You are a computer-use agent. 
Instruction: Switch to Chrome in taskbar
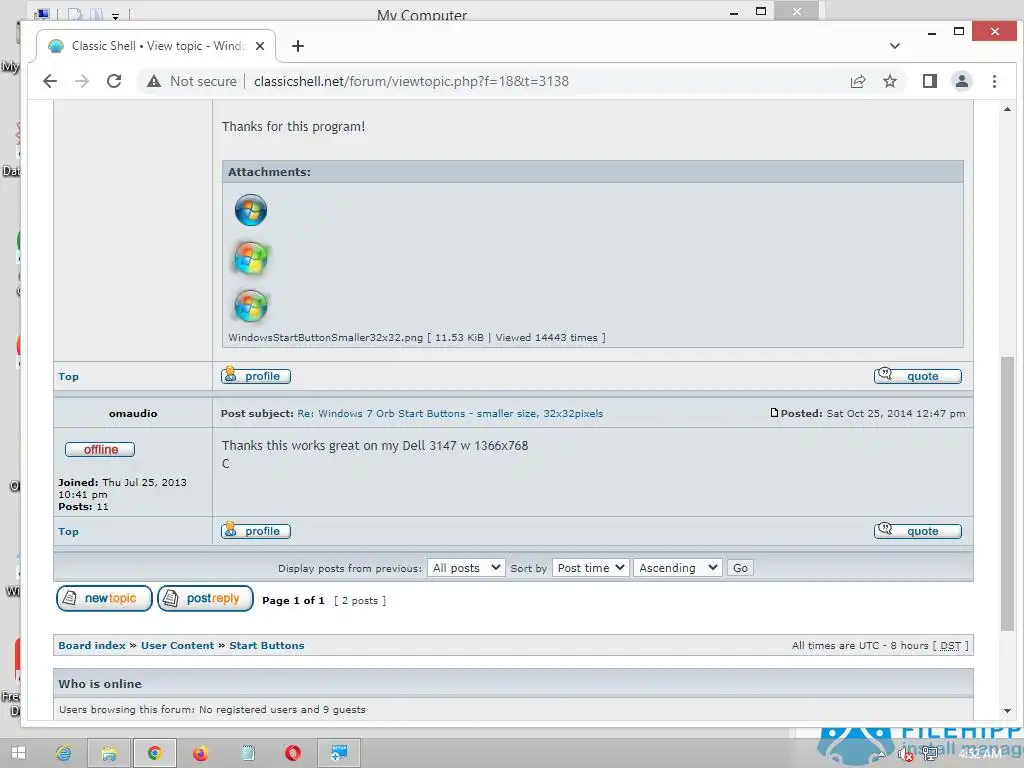(155, 753)
